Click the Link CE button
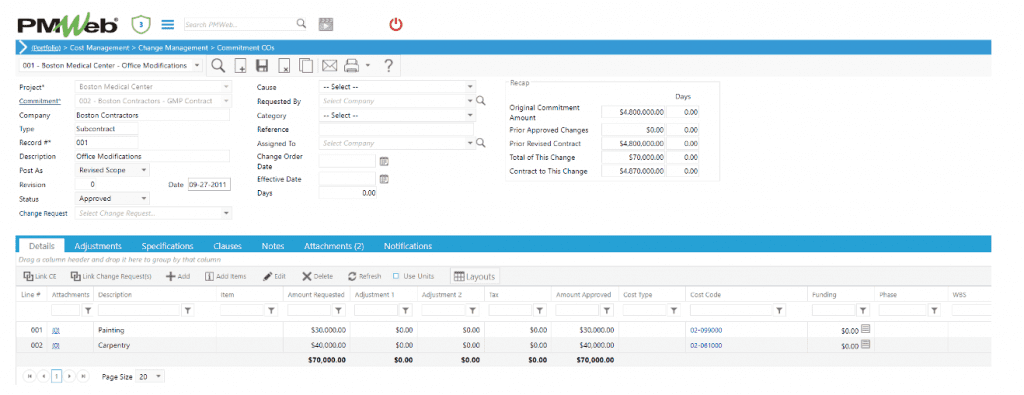The height and width of the screenshot is (395, 1024). (40, 276)
